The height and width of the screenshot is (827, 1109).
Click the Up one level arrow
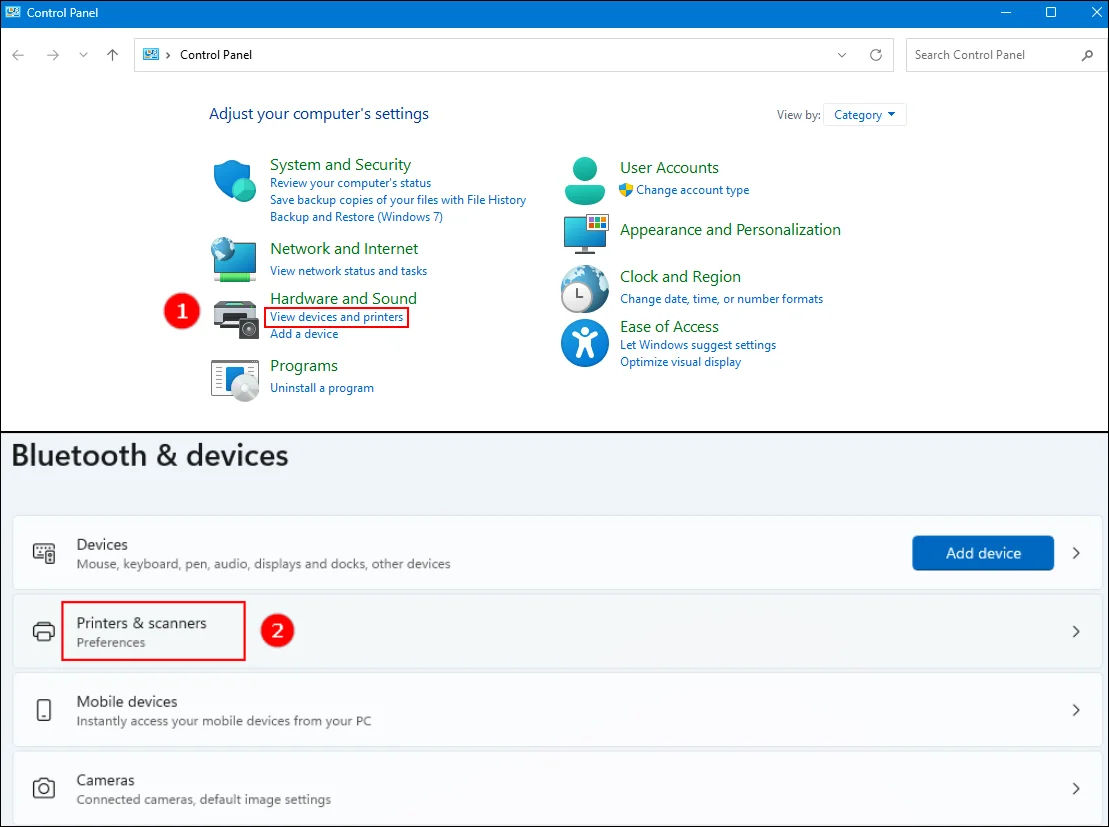(x=112, y=55)
